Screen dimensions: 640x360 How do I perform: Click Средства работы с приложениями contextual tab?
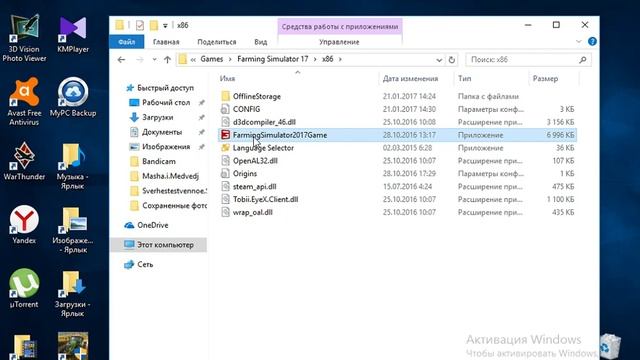(340, 27)
